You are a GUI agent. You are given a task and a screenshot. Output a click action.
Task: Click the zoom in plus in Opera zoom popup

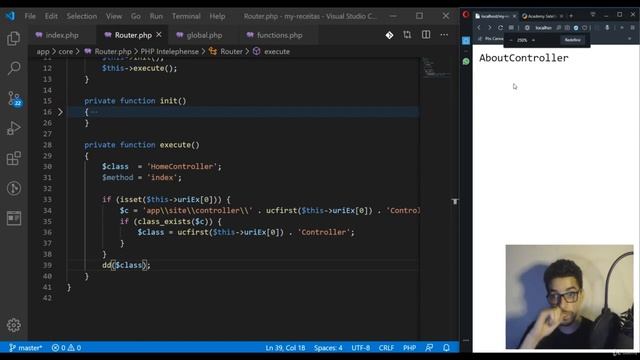tap(533, 40)
